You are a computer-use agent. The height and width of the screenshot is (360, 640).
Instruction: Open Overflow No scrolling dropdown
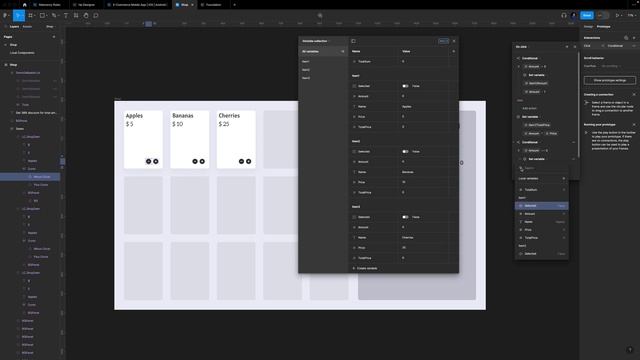point(611,66)
